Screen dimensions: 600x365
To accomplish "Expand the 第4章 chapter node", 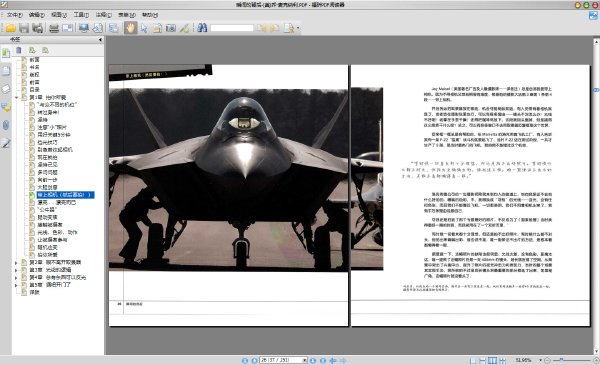I will [16, 277].
